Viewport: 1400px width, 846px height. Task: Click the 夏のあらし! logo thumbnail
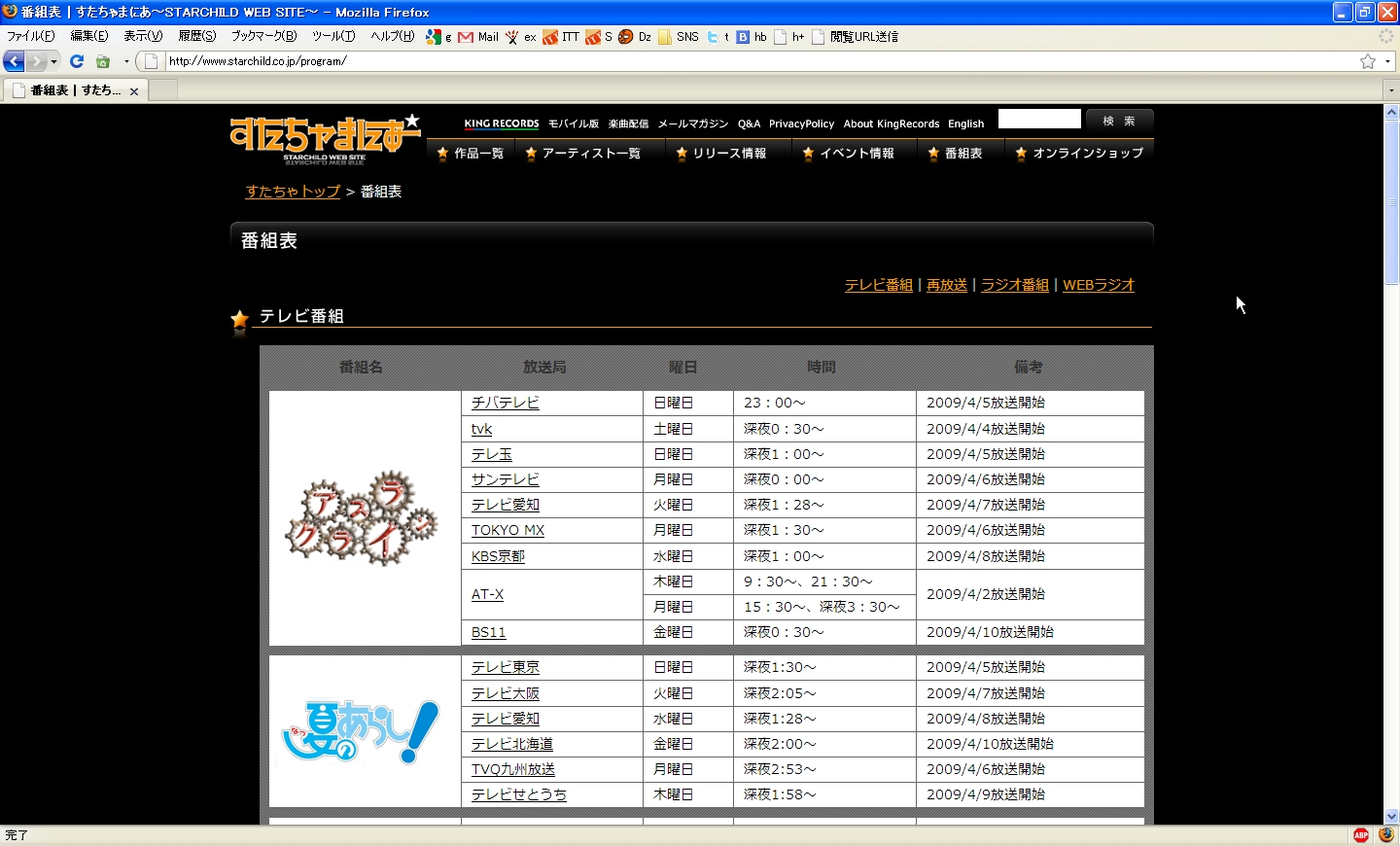pyautogui.click(x=361, y=732)
